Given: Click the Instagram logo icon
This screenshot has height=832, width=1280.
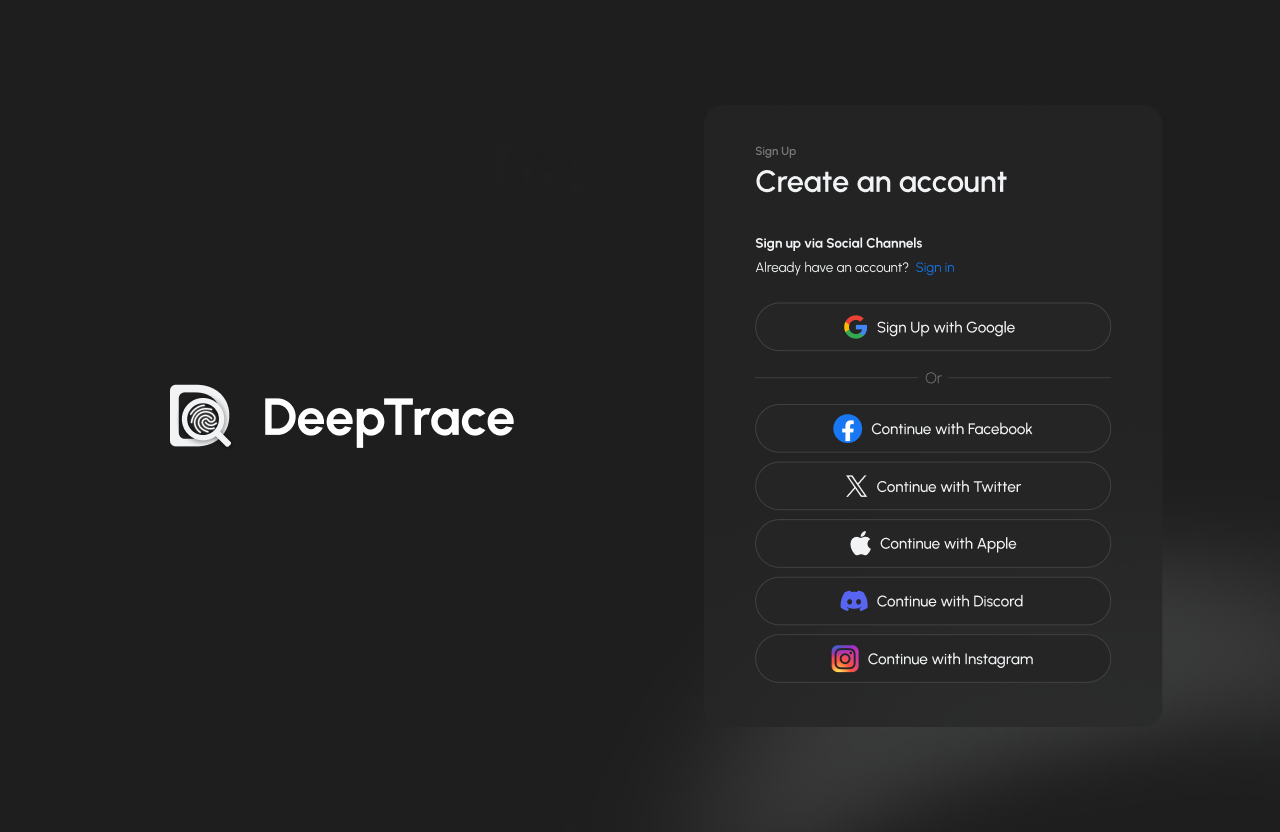Looking at the screenshot, I should point(845,659).
